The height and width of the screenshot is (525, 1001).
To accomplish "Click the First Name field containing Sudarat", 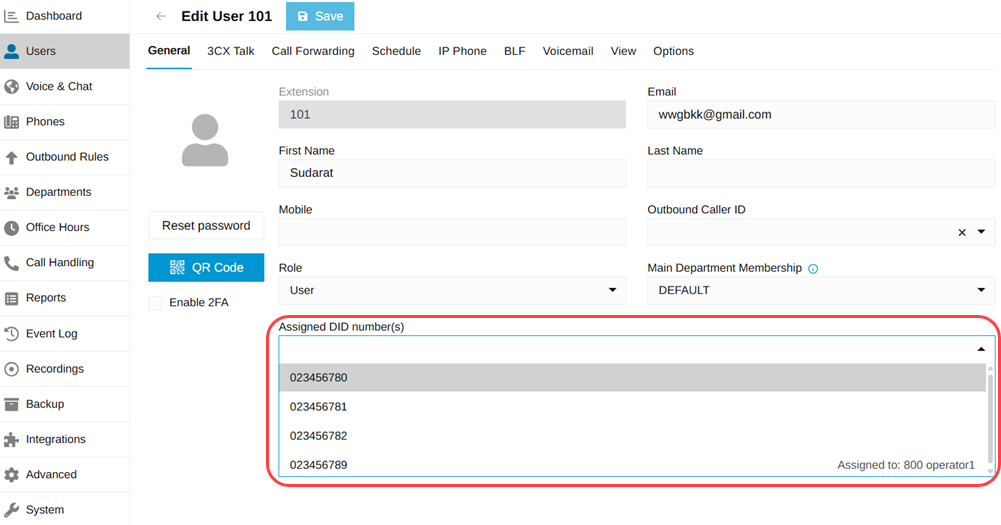I will [x=452, y=173].
